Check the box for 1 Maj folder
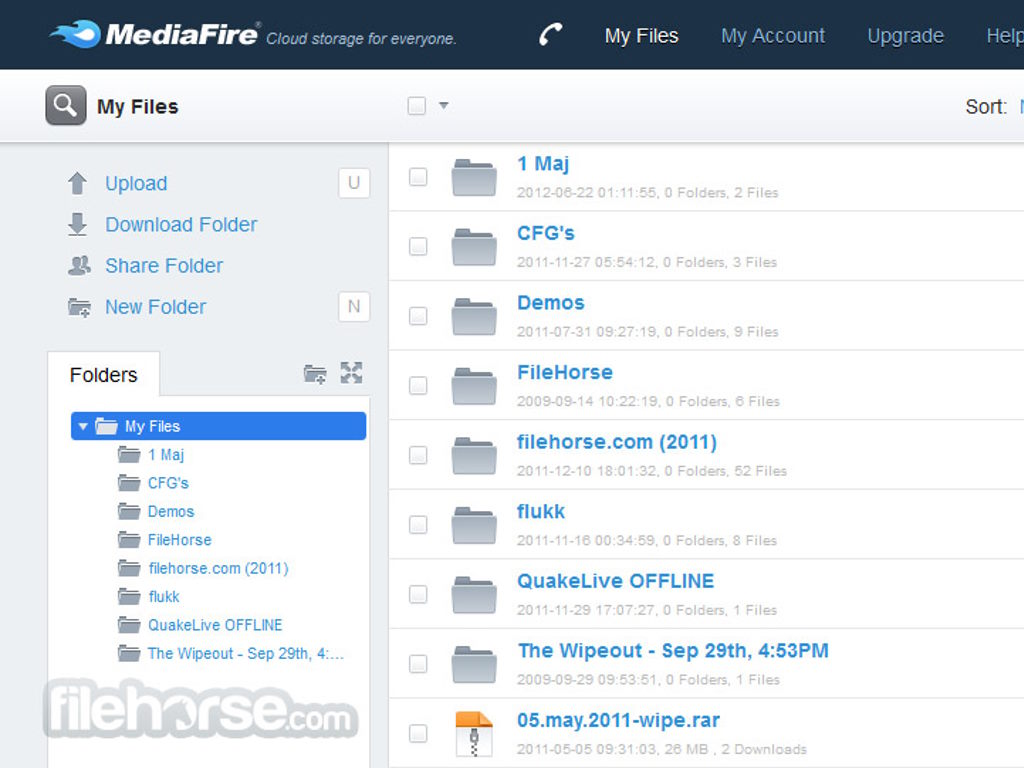The width and height of the screenshot is (1024, 768). 418,177
